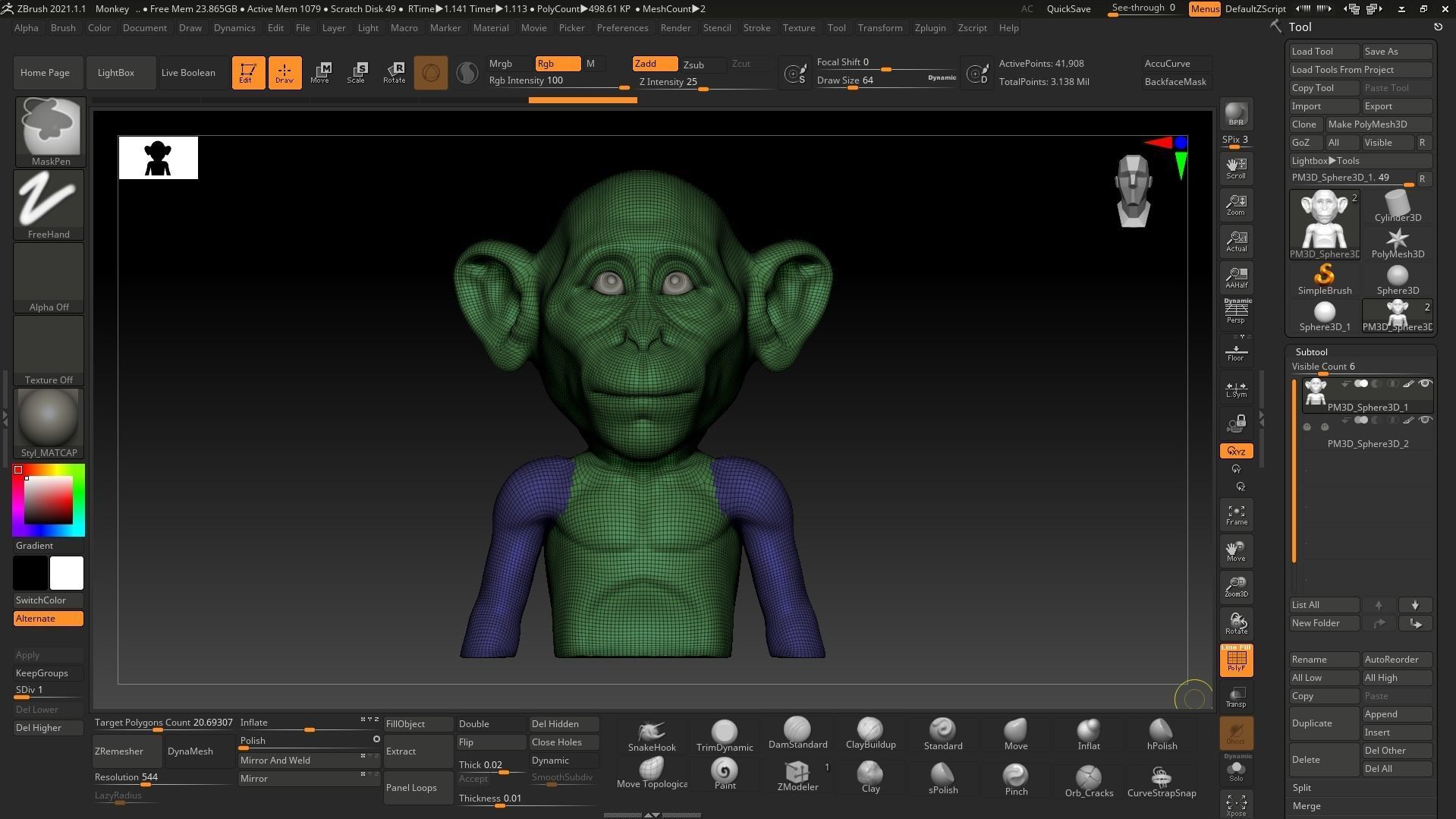Click the BPR render icon
This screenshot has width=1456, height=819.
1236,115
